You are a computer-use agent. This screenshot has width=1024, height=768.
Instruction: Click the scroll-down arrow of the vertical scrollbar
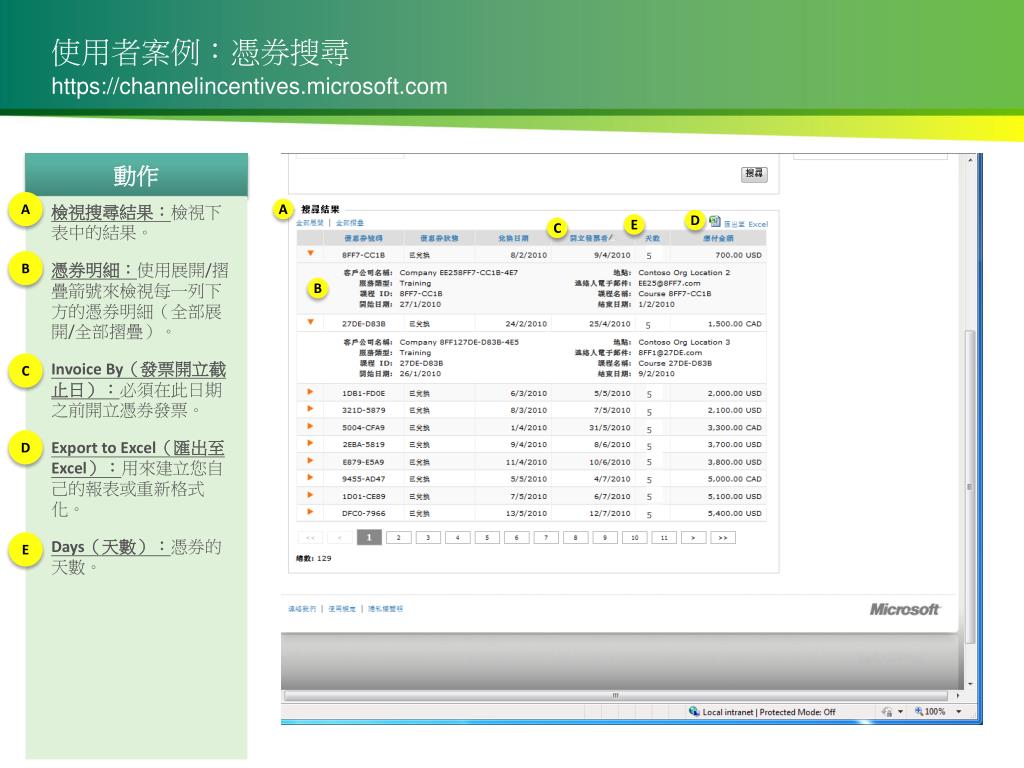(970, 684)
